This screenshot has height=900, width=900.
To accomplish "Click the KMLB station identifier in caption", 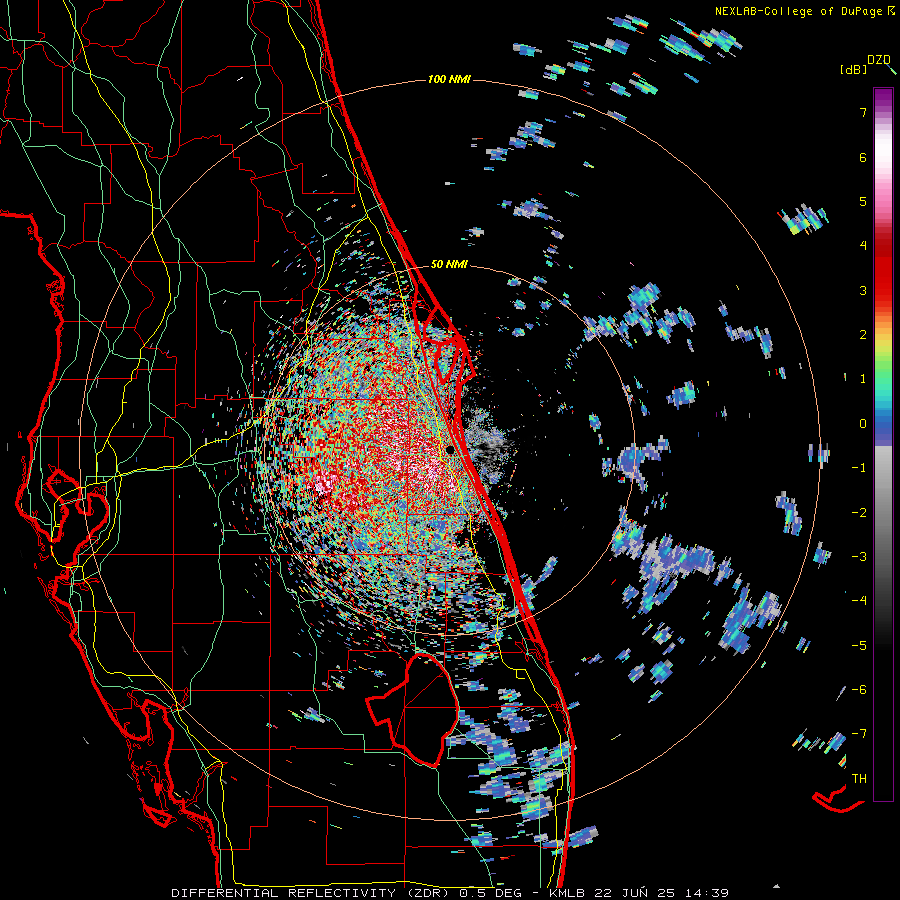I will coord(567,893).
